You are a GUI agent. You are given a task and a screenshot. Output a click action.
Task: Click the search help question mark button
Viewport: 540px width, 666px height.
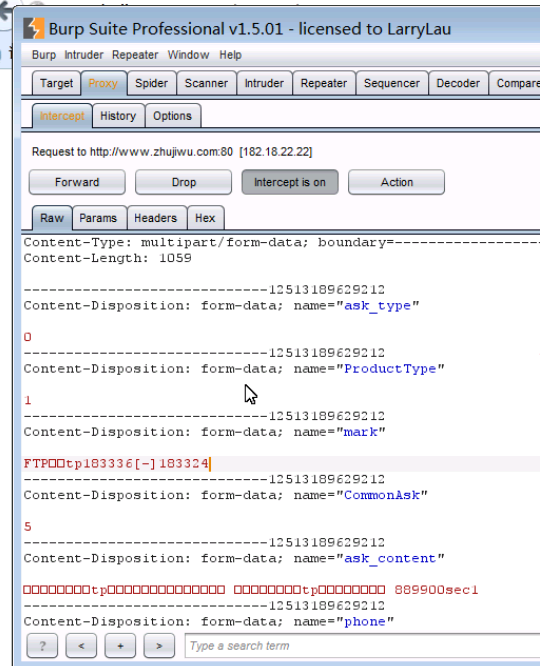point(42,646)
